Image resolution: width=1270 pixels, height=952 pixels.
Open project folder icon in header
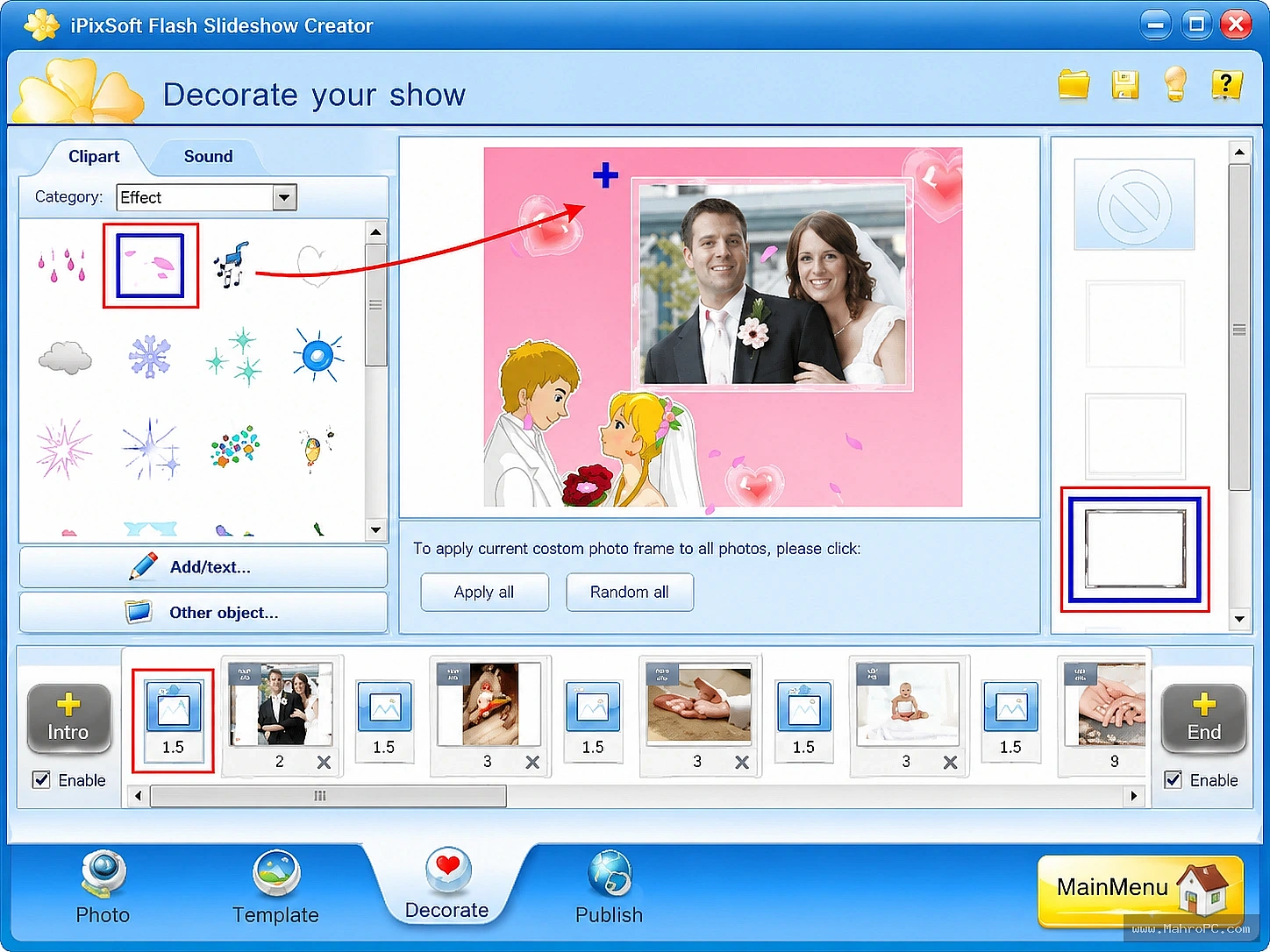pos(1074,85)
